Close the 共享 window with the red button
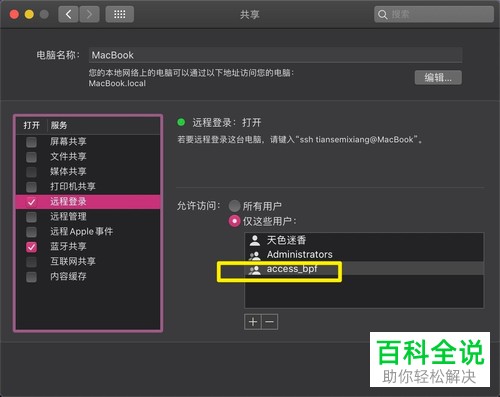The width and height of the screenshot is (500, 397). tap(14, 14)
